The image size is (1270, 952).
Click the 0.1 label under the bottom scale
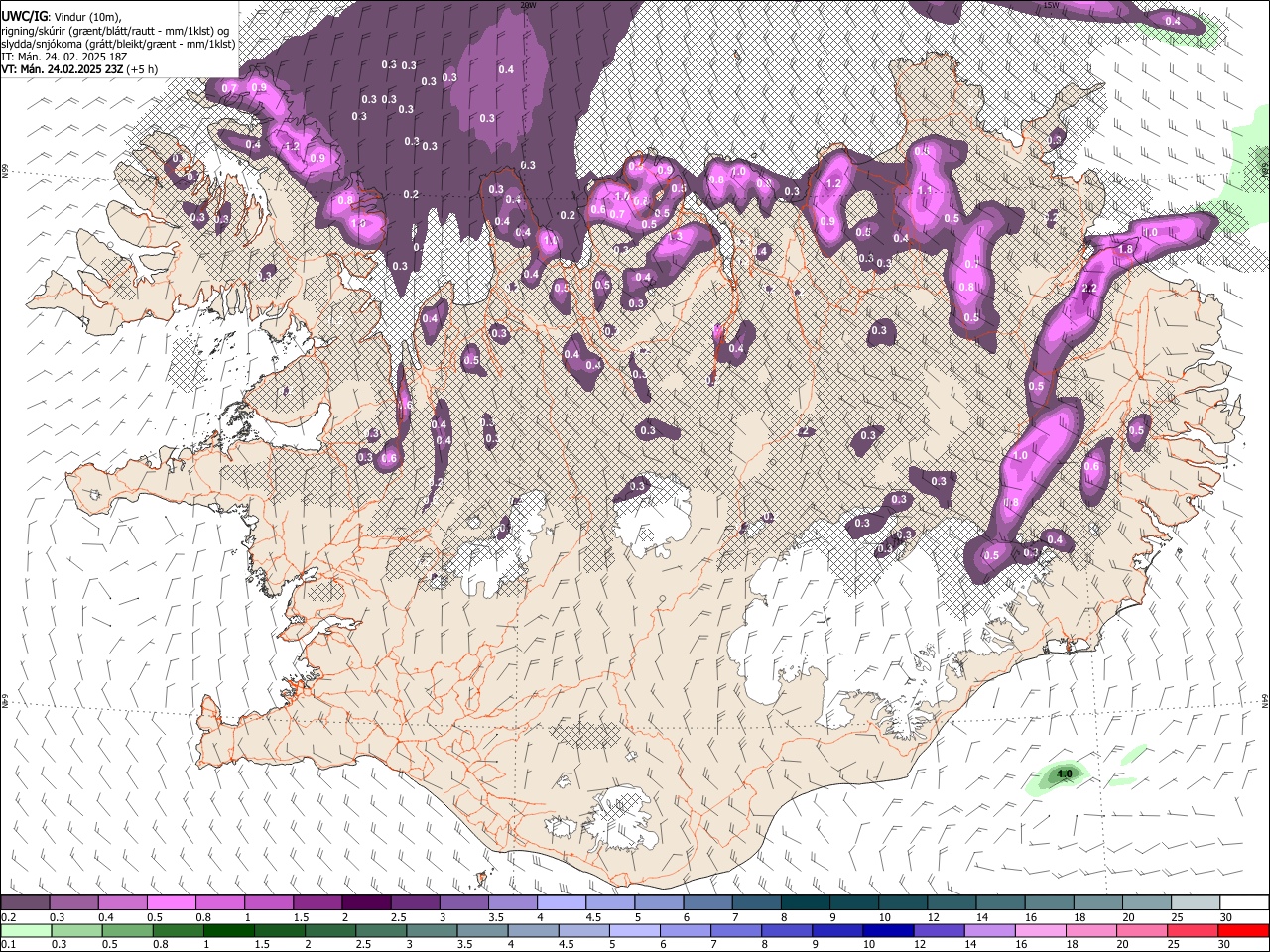click(x=8, y=944)
